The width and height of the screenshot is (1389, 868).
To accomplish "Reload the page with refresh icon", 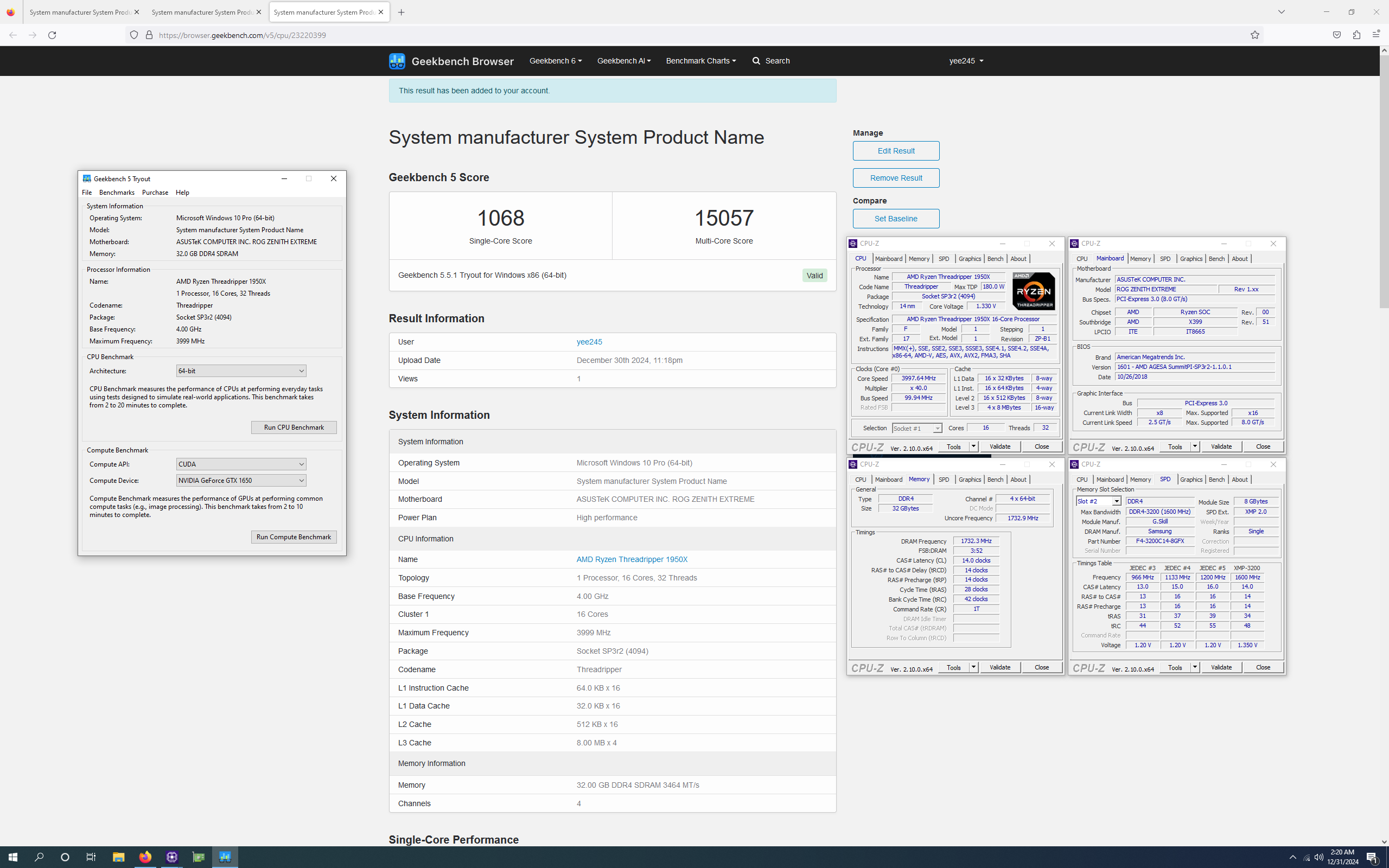I will click(x=52, y=35).
